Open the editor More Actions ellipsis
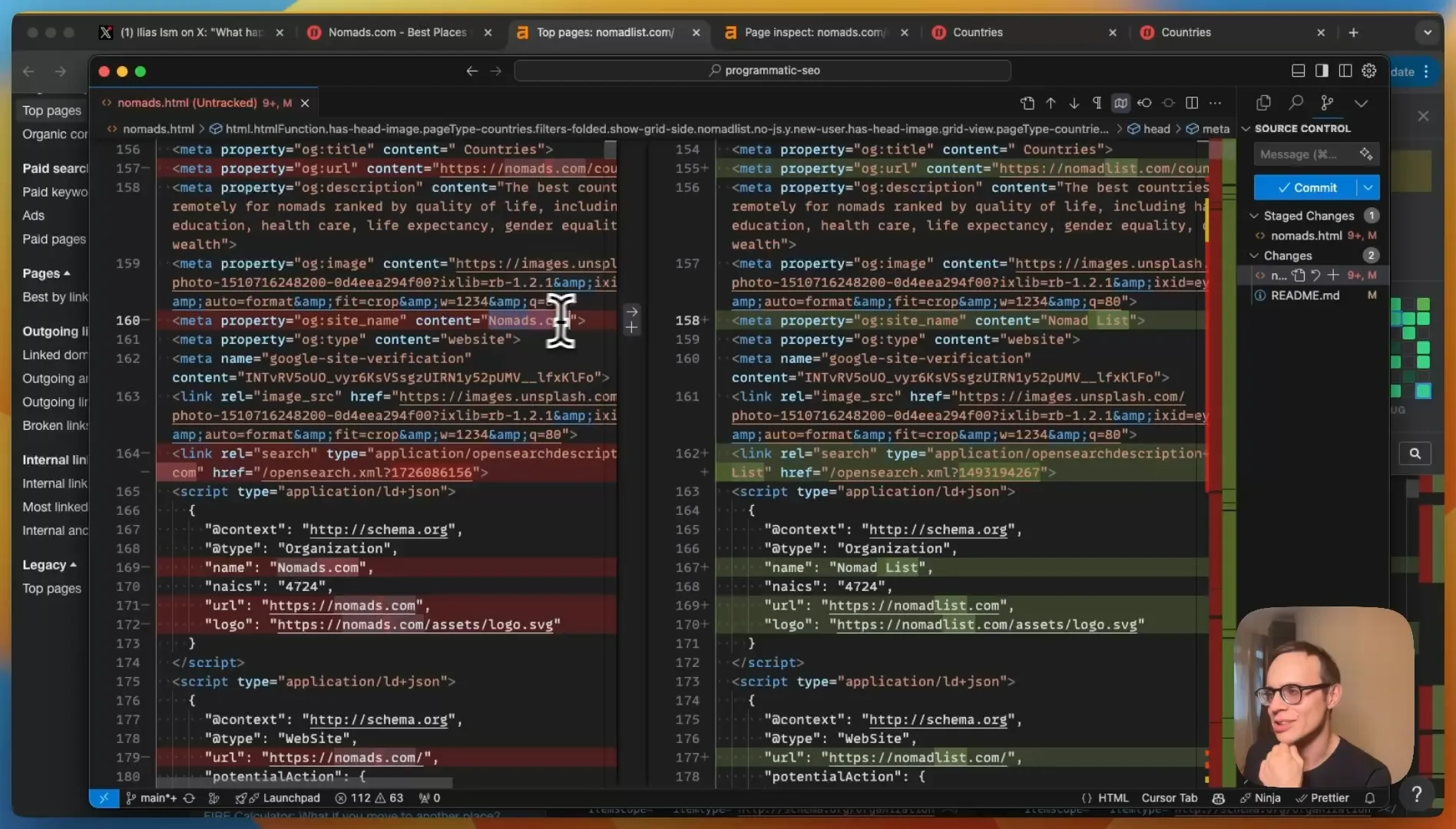Image resolution: width=1456 pixels, height=829 pixels. [x=1215, y=103]
